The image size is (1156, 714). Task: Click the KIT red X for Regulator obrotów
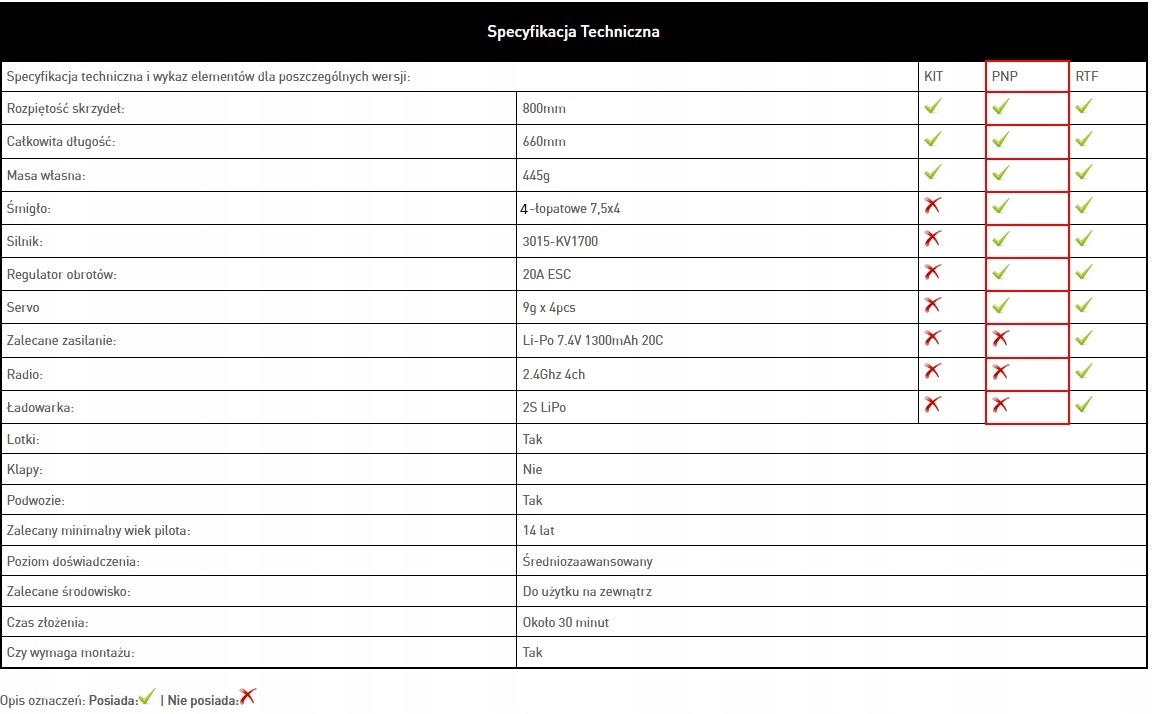point(933,272)
